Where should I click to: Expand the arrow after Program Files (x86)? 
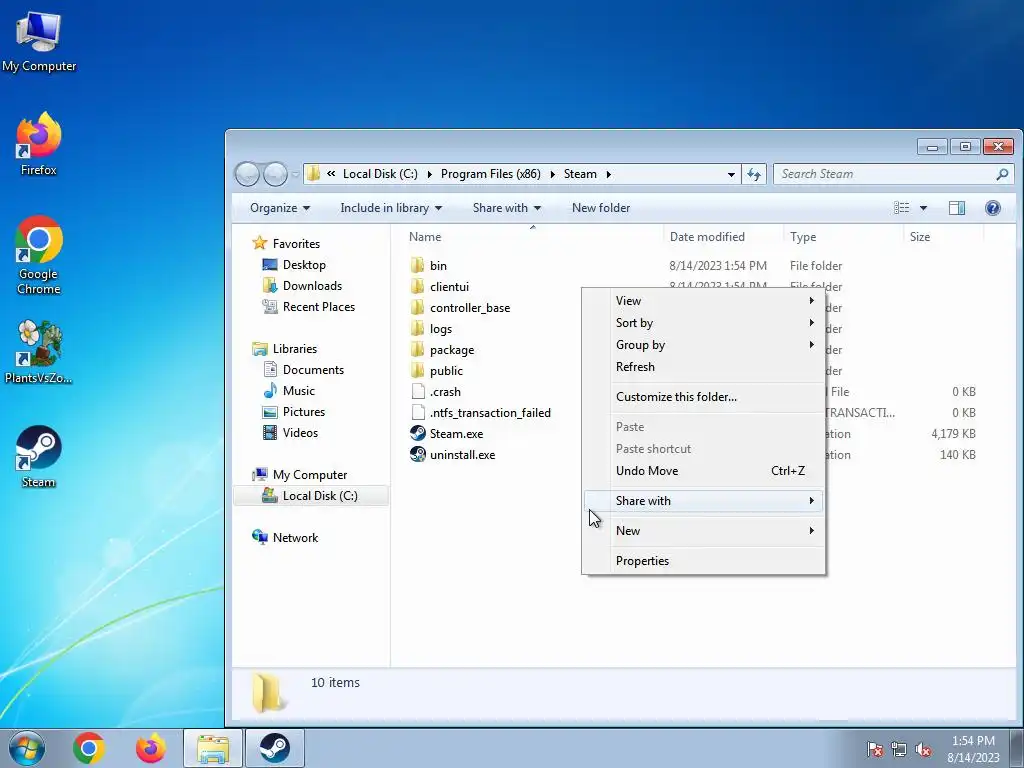coord(552,174)
